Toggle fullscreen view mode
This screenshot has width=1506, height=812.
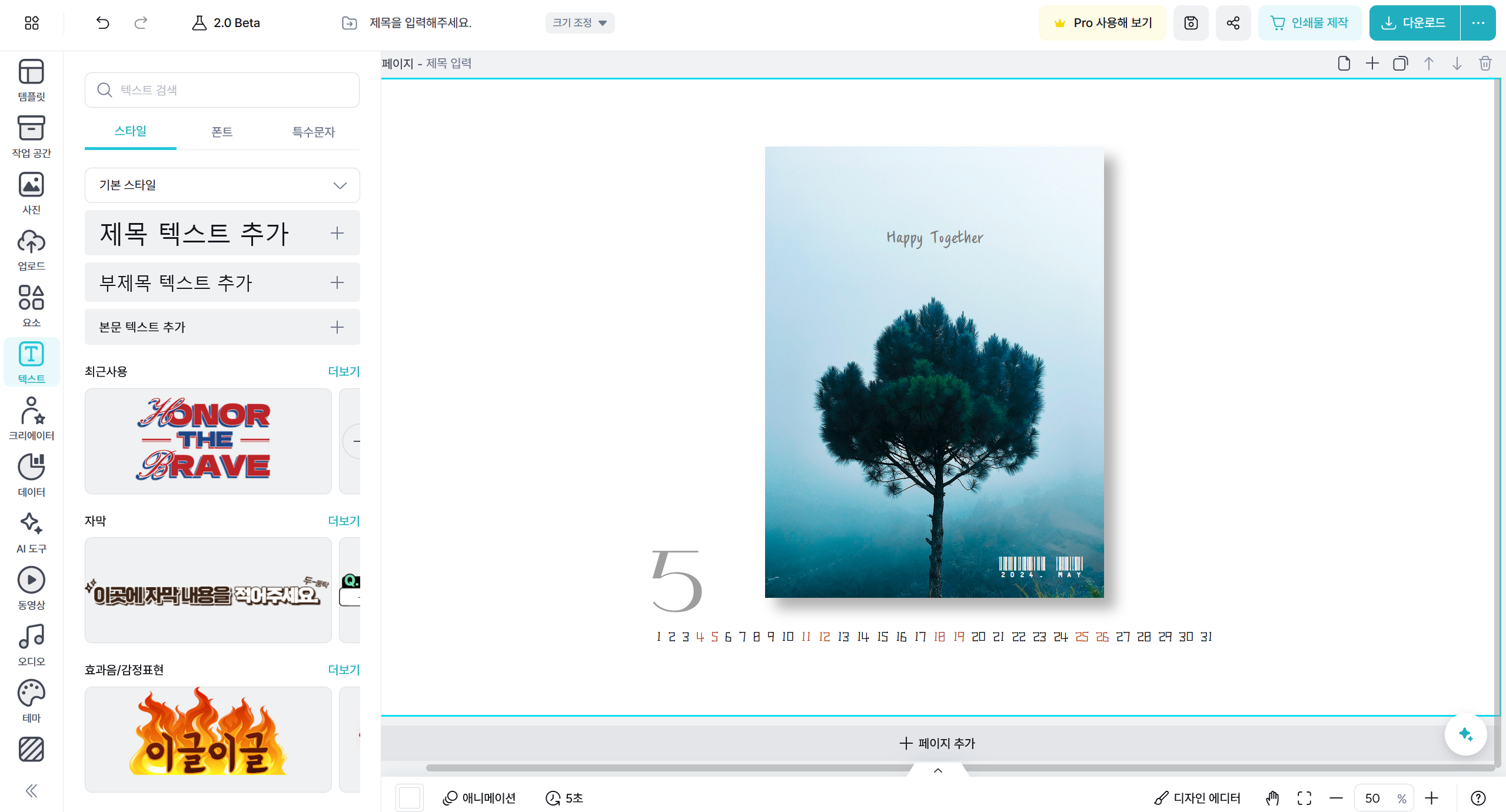point(1304,798)
